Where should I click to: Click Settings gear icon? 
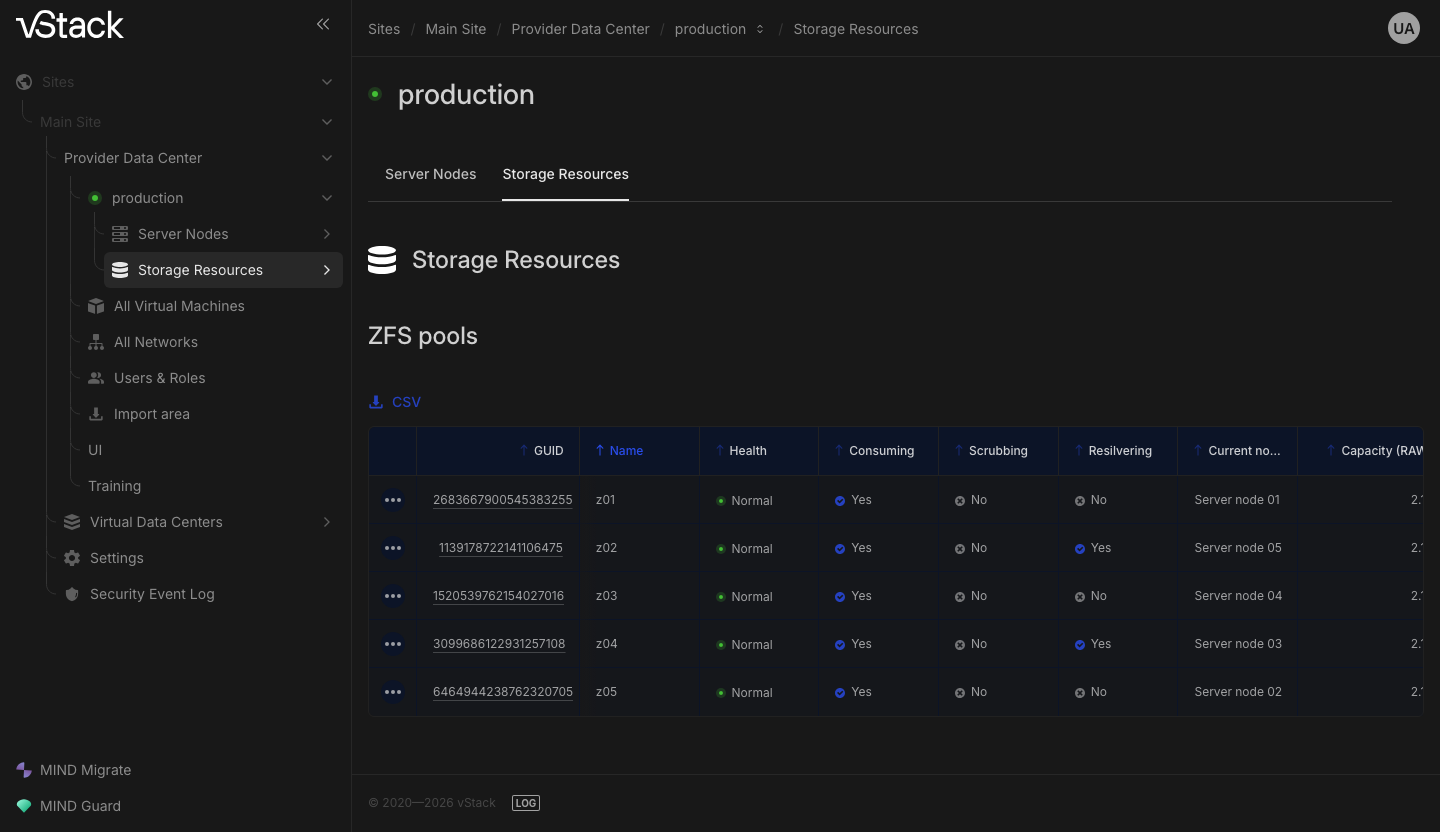tap(72, 558)
